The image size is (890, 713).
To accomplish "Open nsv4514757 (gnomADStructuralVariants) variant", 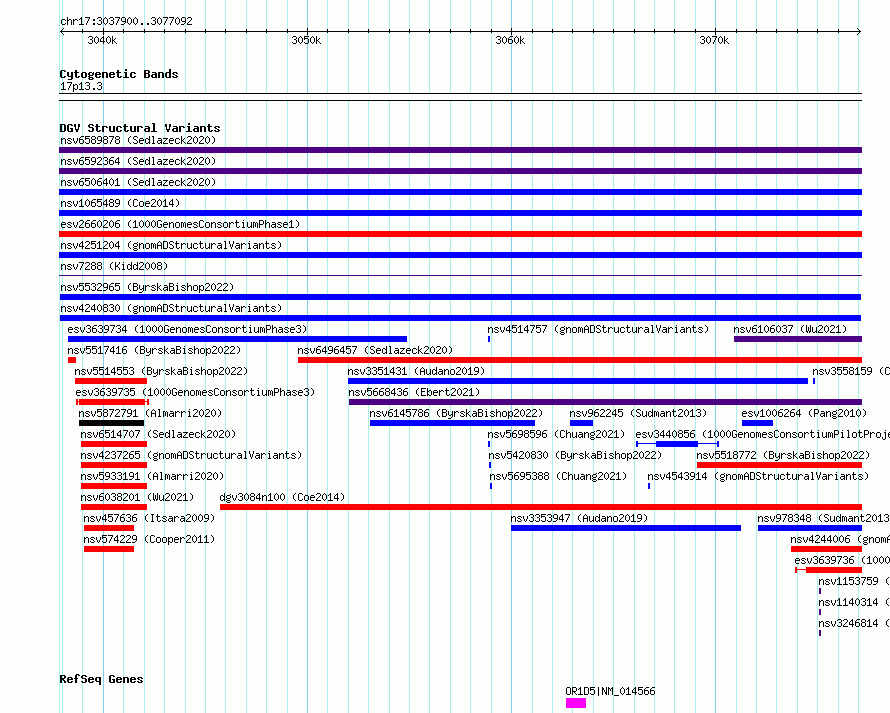I will [598, 329].
